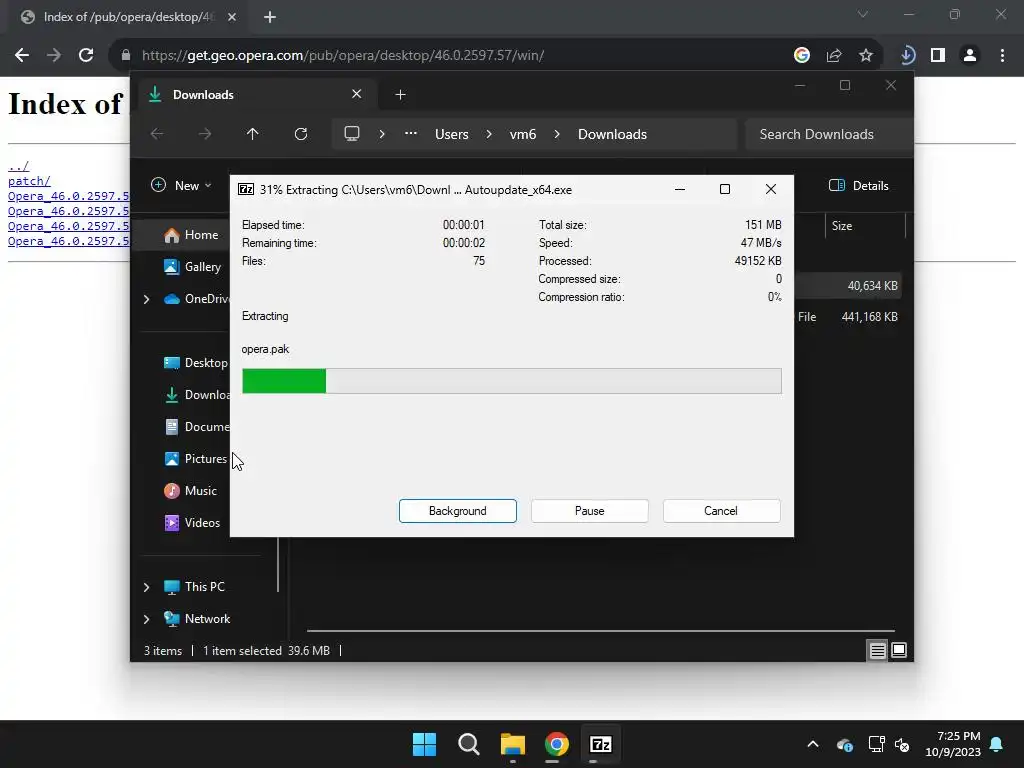Go up one folder in Explorer

pos(253,134)
